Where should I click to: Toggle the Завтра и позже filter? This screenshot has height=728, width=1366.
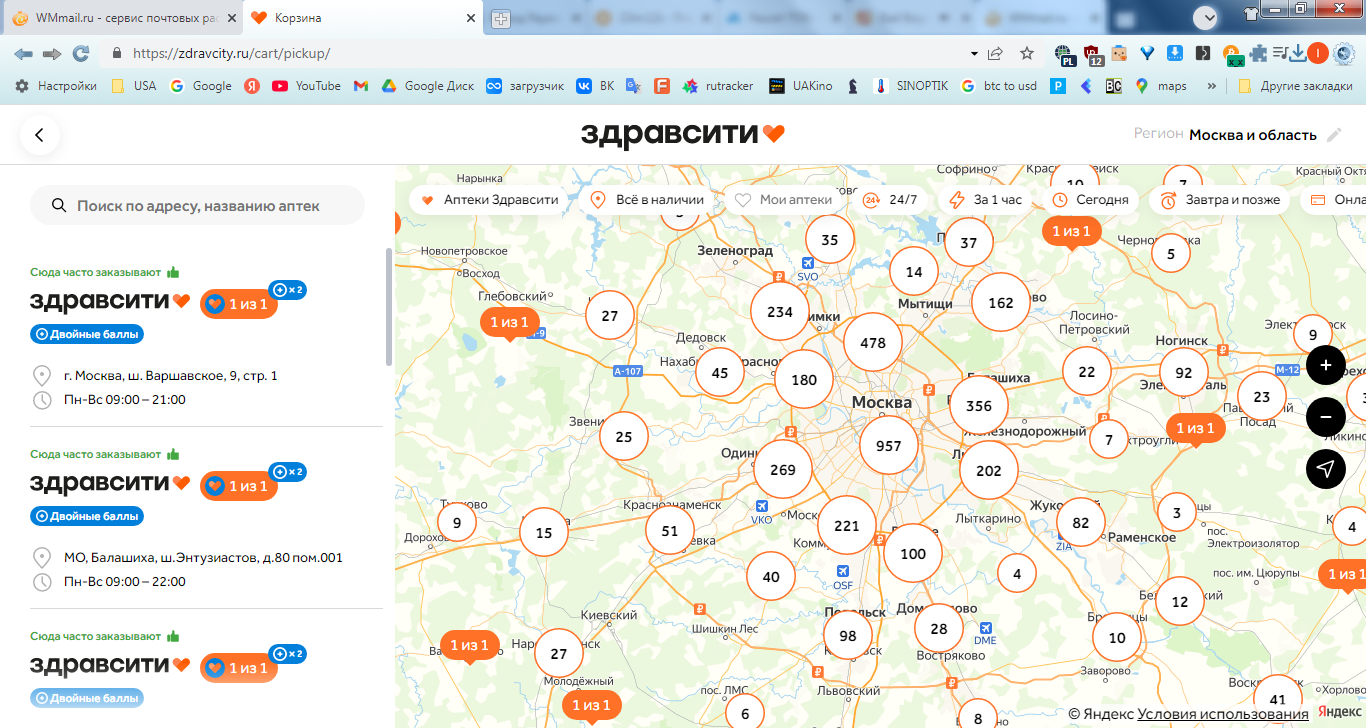point(1220,200)
